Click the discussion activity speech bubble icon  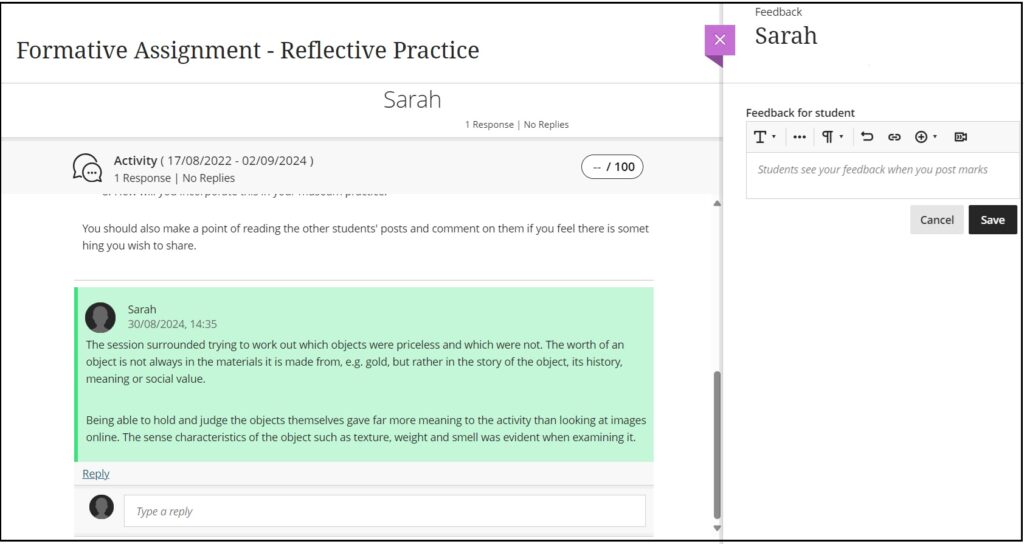[x=88, y=168]
